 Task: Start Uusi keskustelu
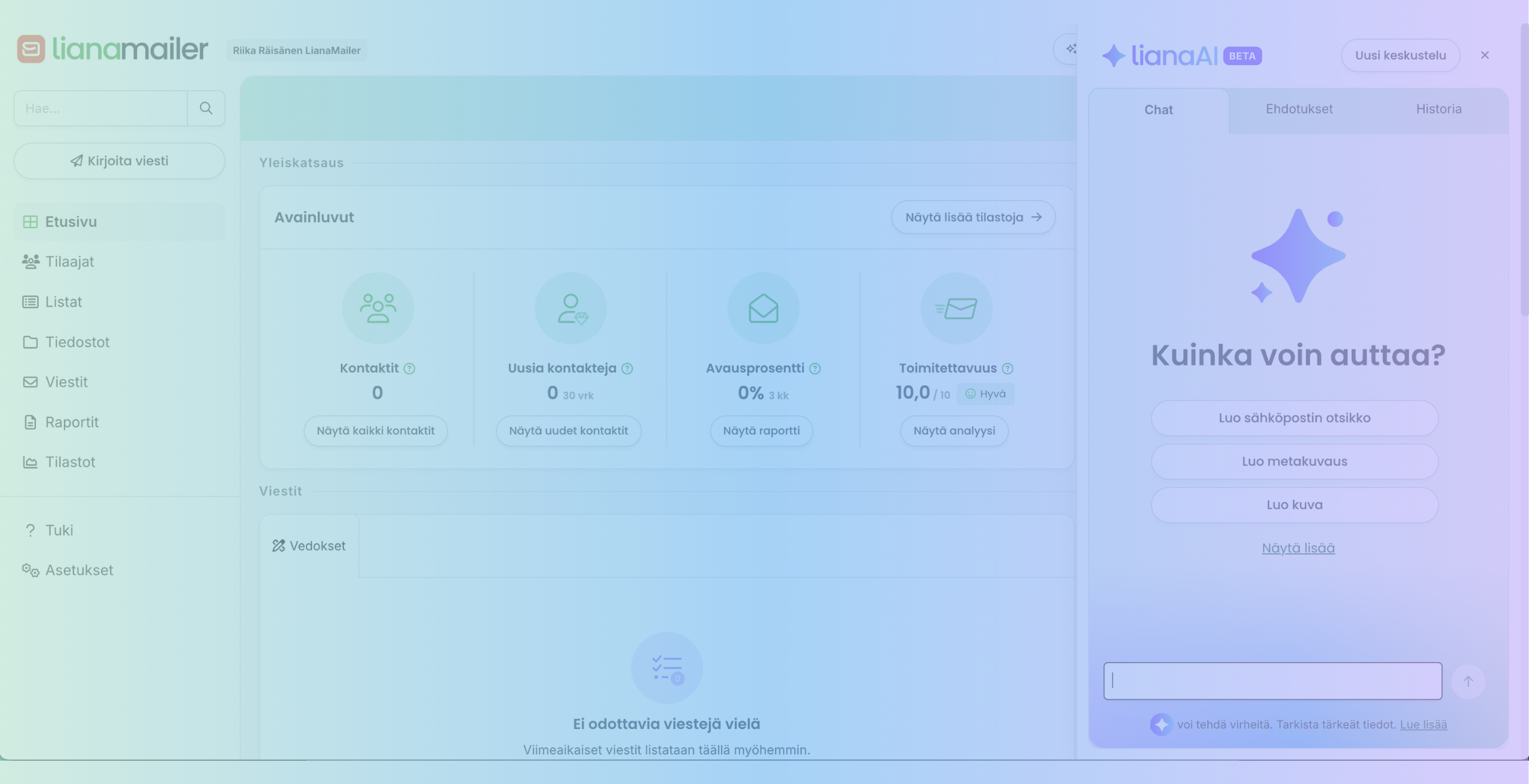pyautogui.click(x=1400, y=56)
